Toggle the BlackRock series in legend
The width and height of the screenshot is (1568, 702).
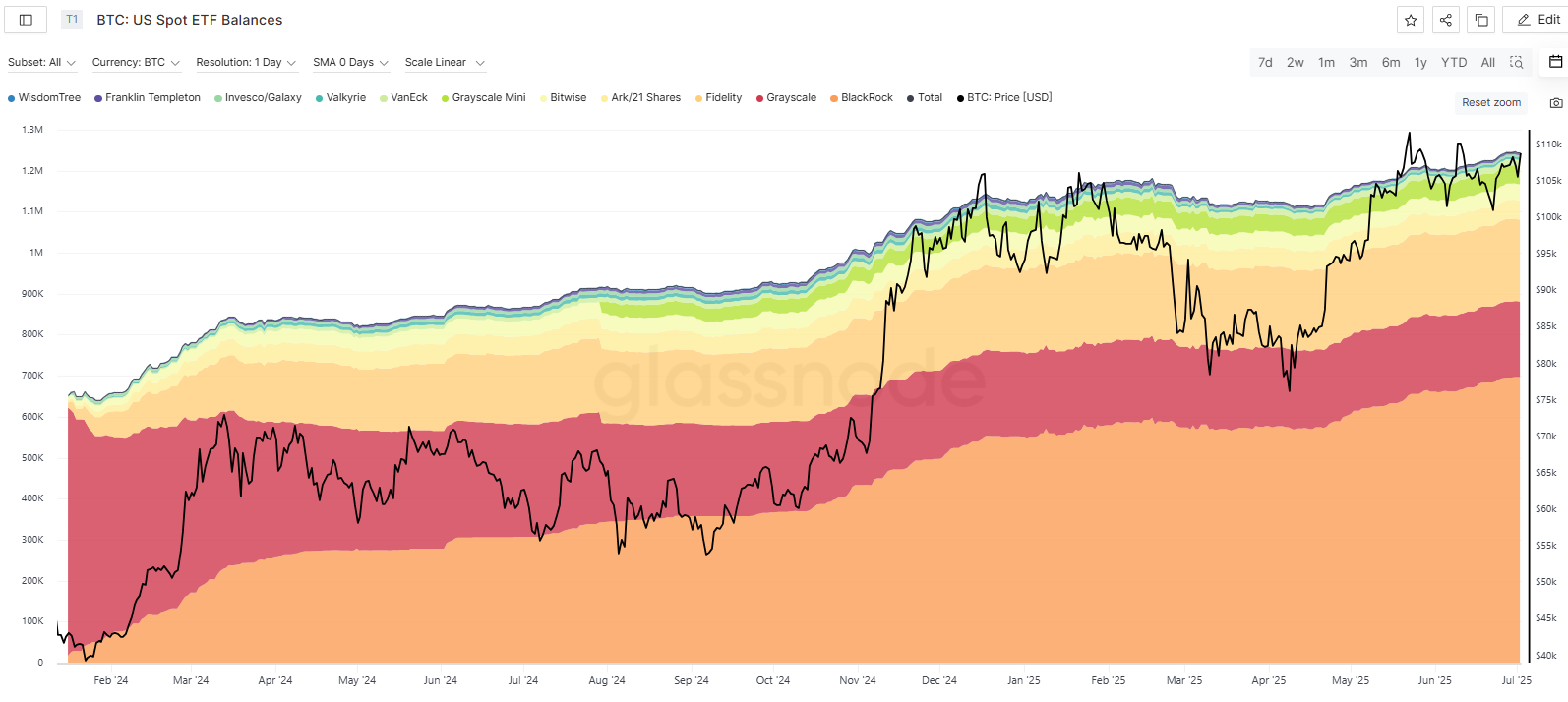[862, 98]
